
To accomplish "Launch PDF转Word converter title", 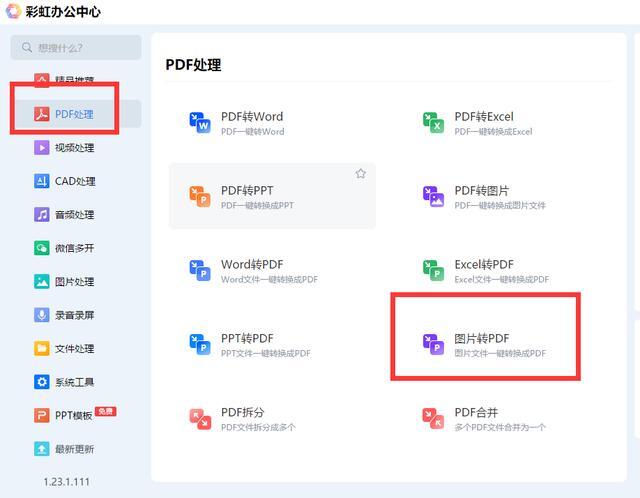I will [252, 117].
